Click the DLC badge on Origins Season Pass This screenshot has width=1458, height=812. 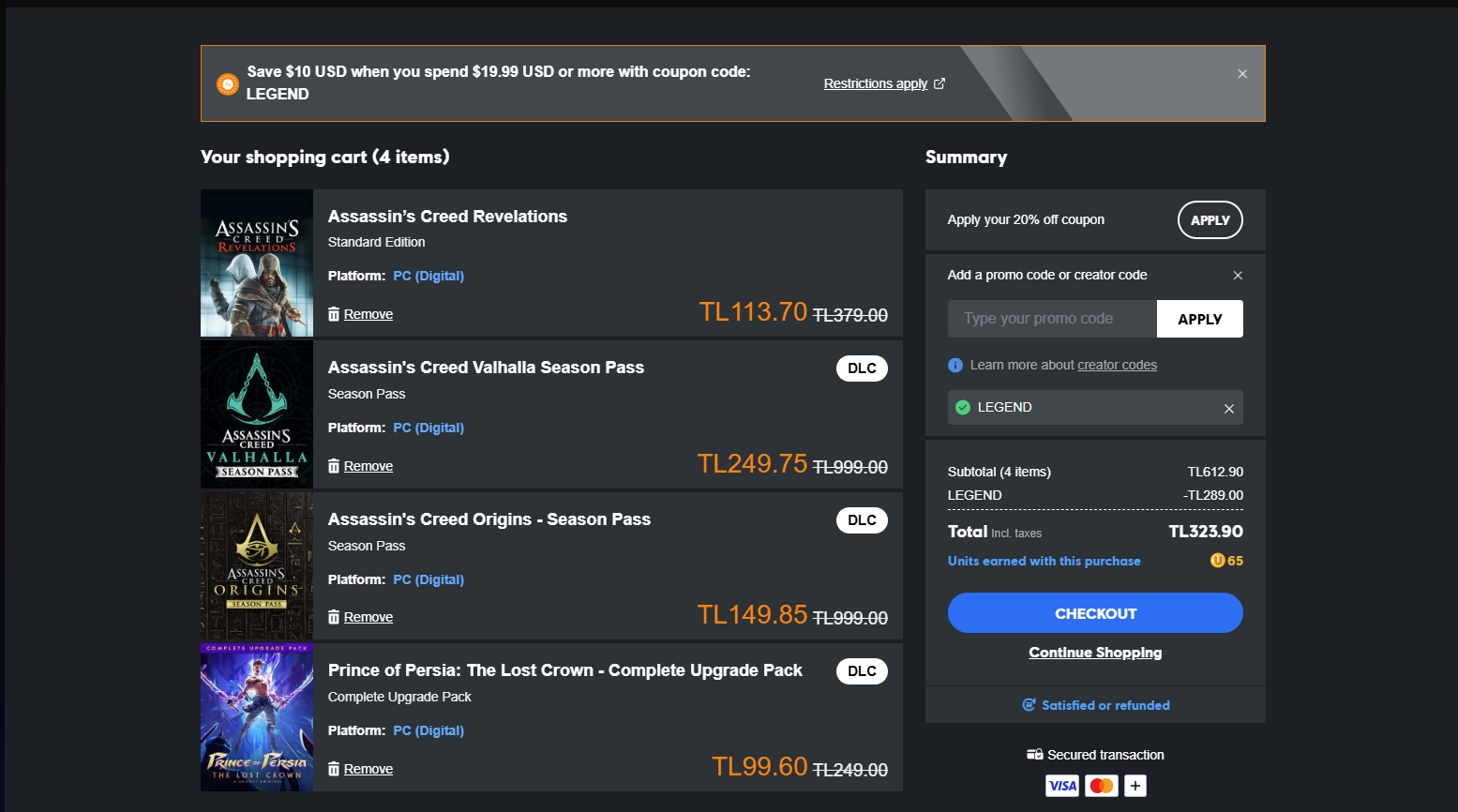pyautogui.click(x=862, y=520)
